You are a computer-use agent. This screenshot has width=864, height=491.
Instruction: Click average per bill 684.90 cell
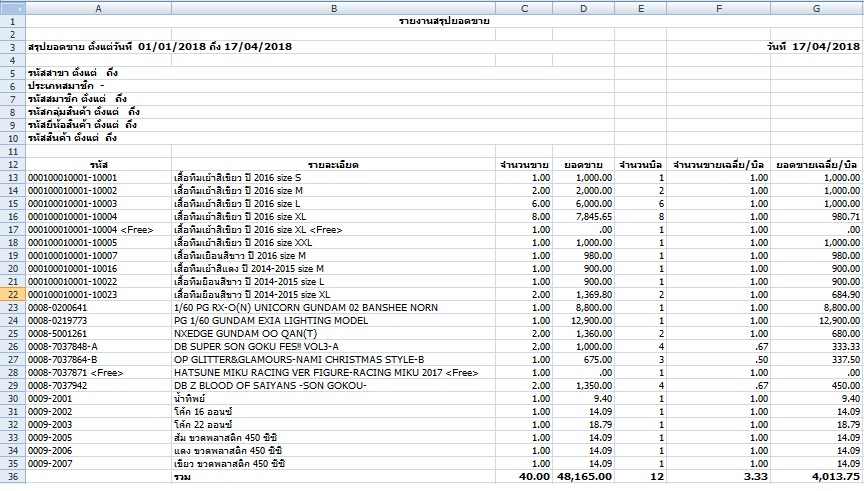[817, 295]
